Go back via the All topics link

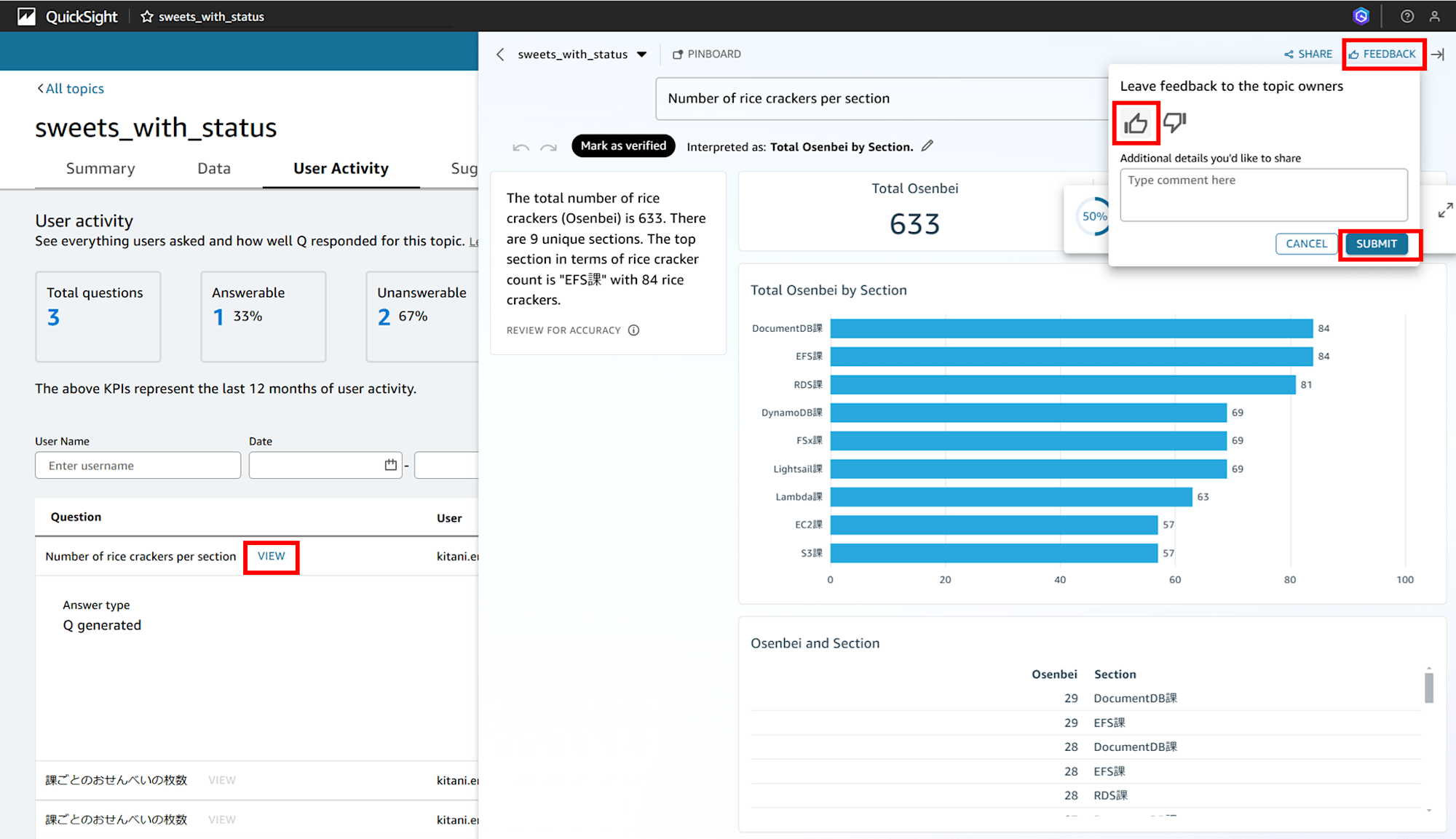[71, 89]
